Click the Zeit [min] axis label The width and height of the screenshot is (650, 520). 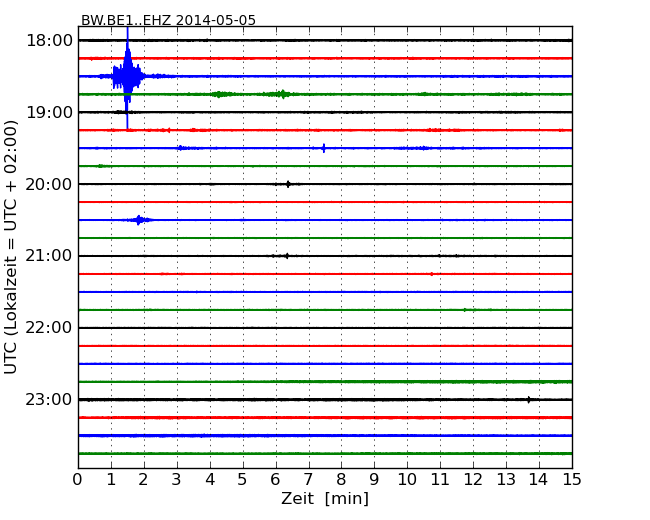pyautogui.click(x=325, y=498)
